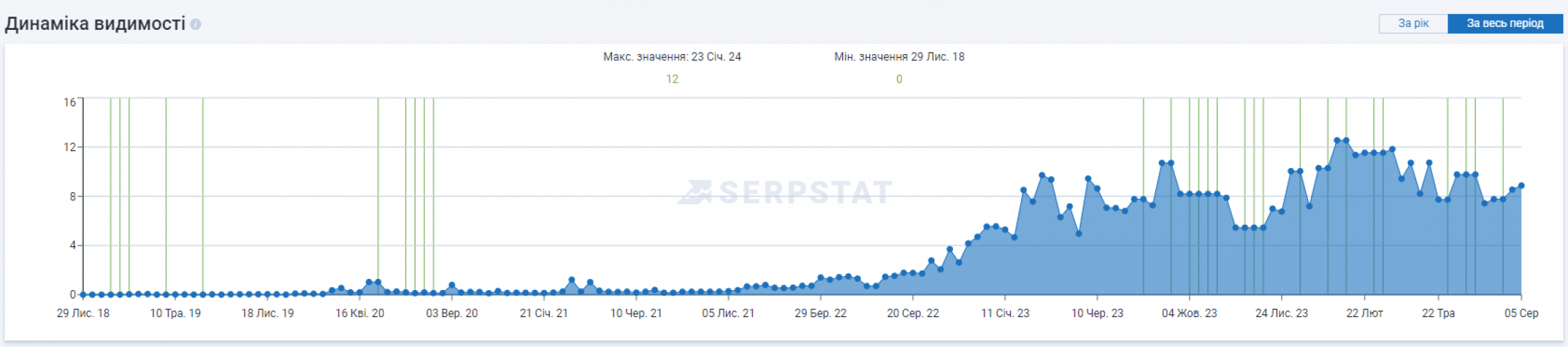Click the 03 Вер. 20 axis date
This screenshot has height=347, width=1568.
point(452,314)
